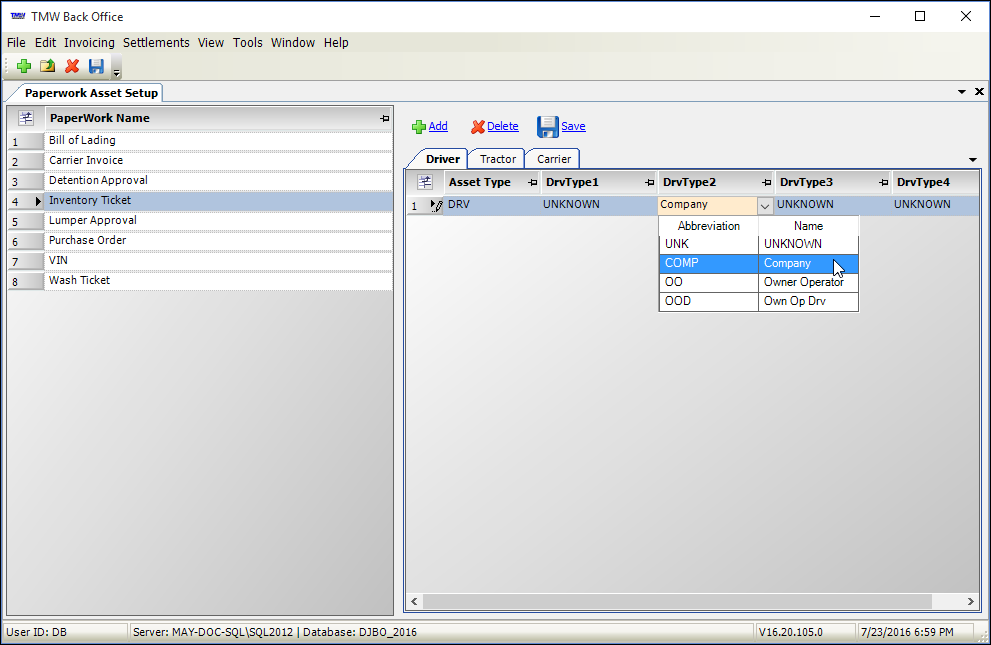Click the UNKNOWN cell under DrvType1

tap(599, 205)
